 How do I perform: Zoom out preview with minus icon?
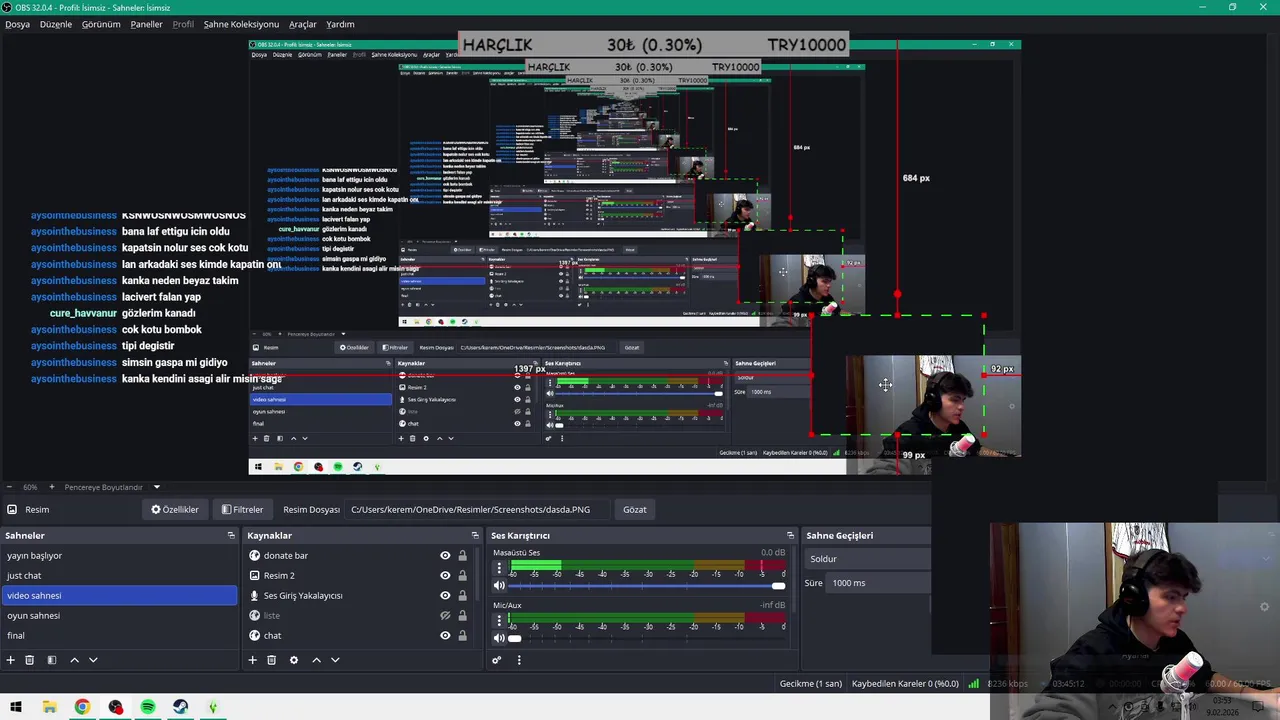pos(11,487)
